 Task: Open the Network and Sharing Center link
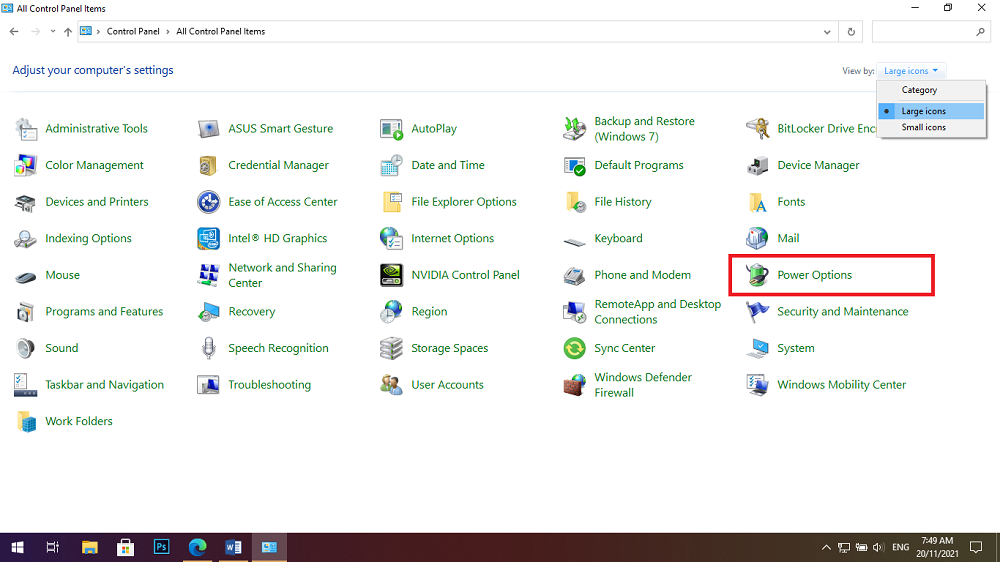(x=282, y=275)
